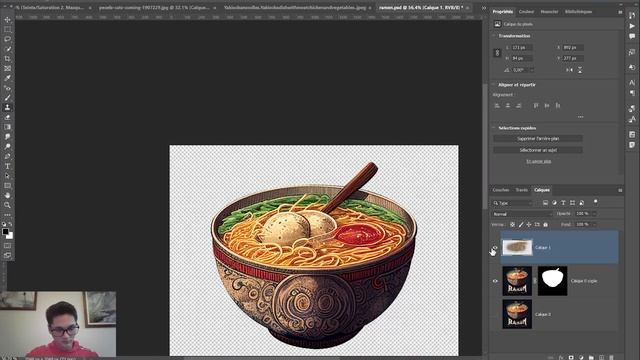640x360 pixels.
Task: Click the Create Adjustment Layer icon
Action: coord(581,357)
